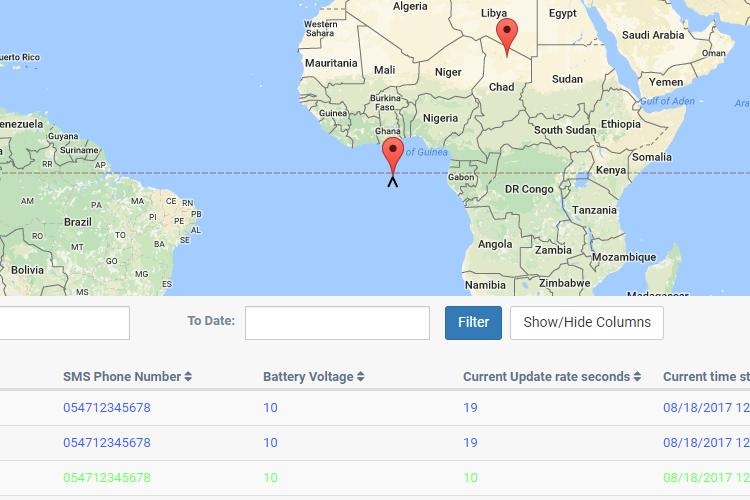Sort by SMS Phone Number column arrows

point(188,377)
